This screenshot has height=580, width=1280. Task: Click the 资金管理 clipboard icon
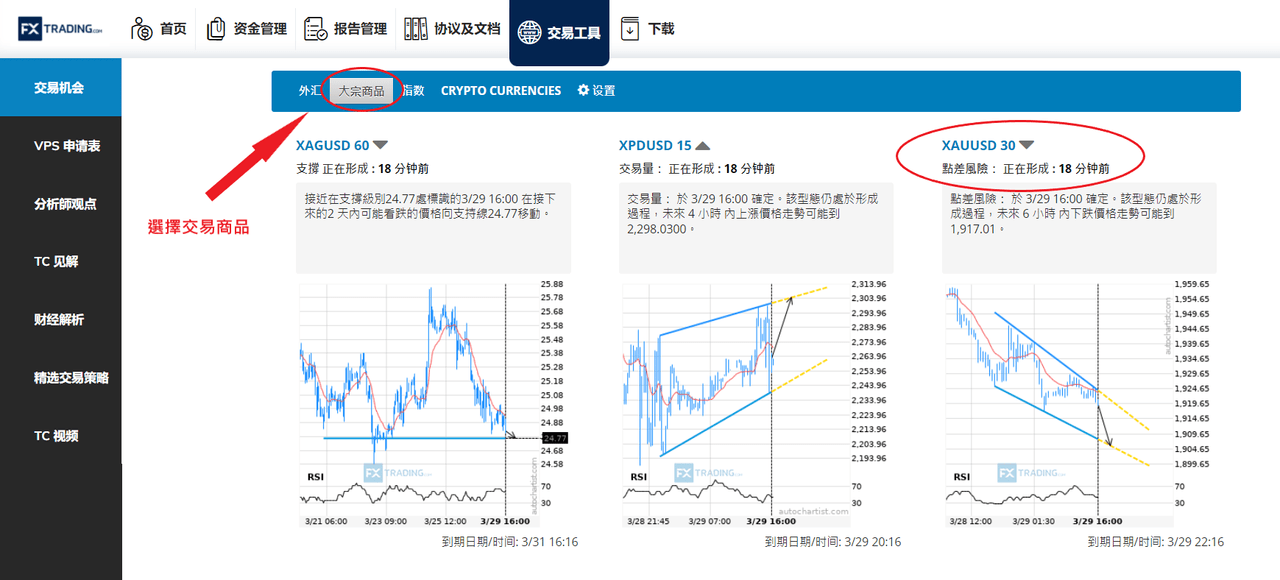click(x=216, y=29)
